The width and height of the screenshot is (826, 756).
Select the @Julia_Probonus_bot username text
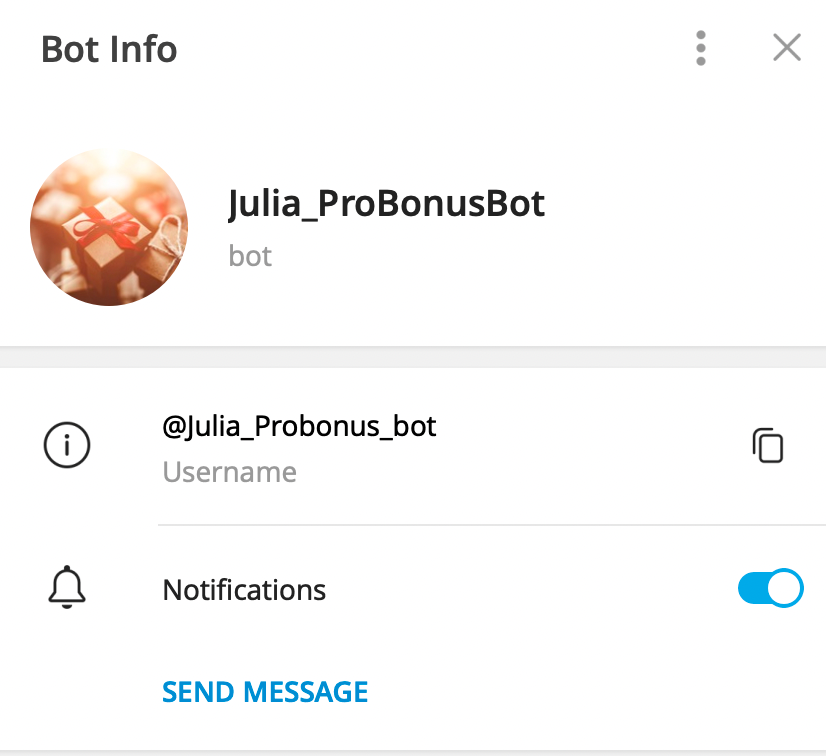click(299, 426)
